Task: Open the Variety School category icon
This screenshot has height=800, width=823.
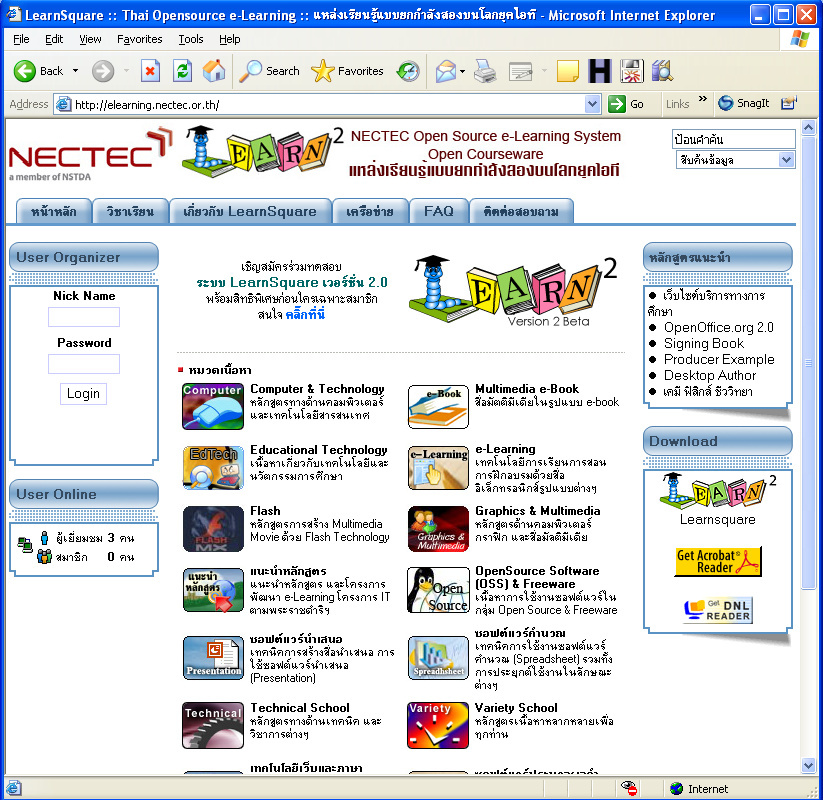Action: [x=438, y=725]
